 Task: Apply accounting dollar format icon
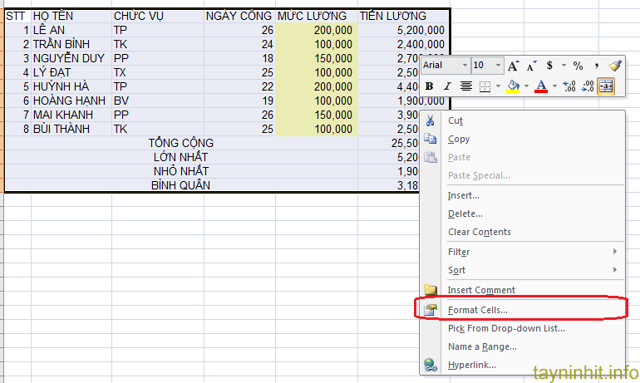click(550, 65)
